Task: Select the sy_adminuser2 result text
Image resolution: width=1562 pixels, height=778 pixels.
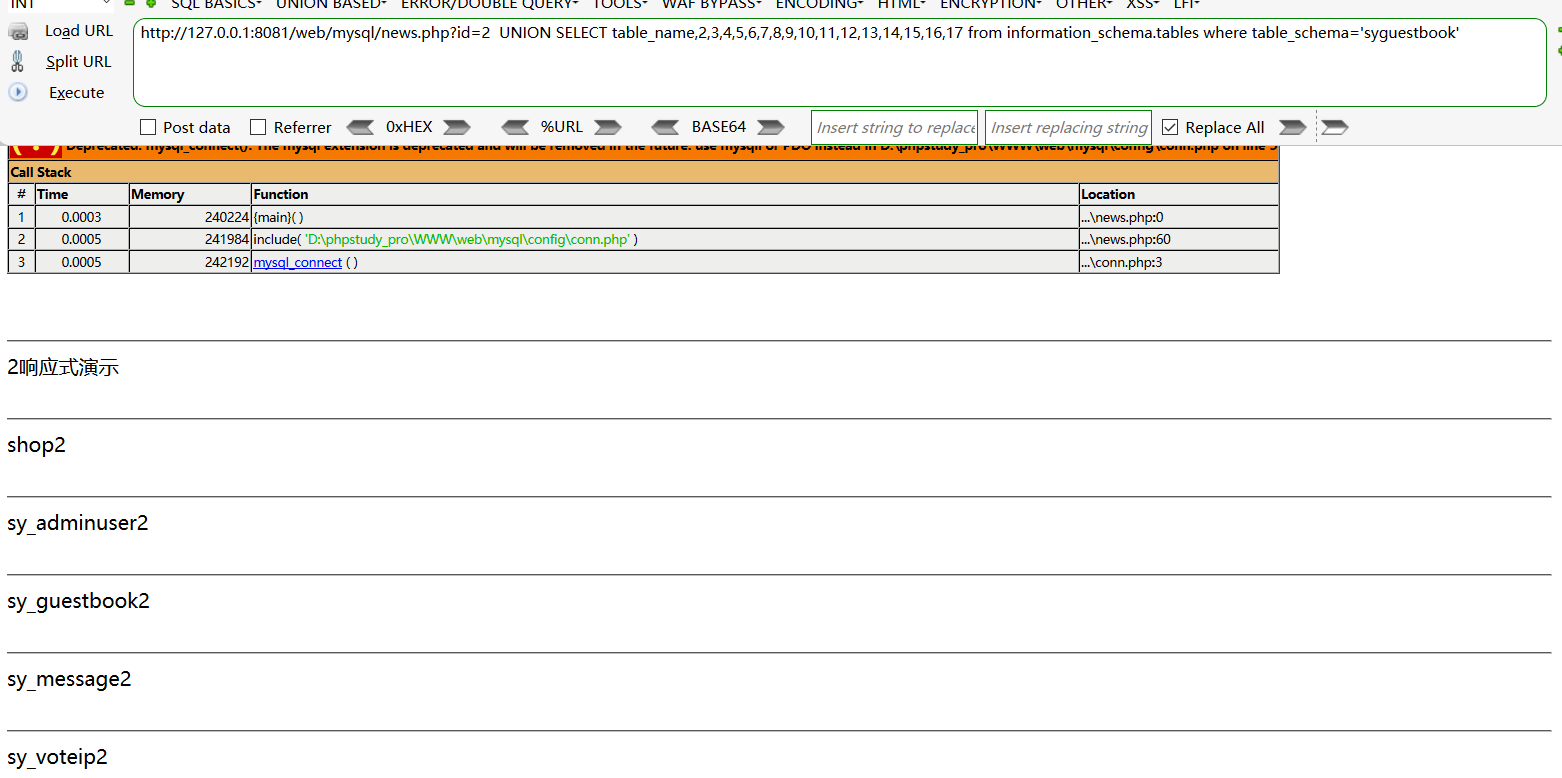Action: [x=78, y=523]
